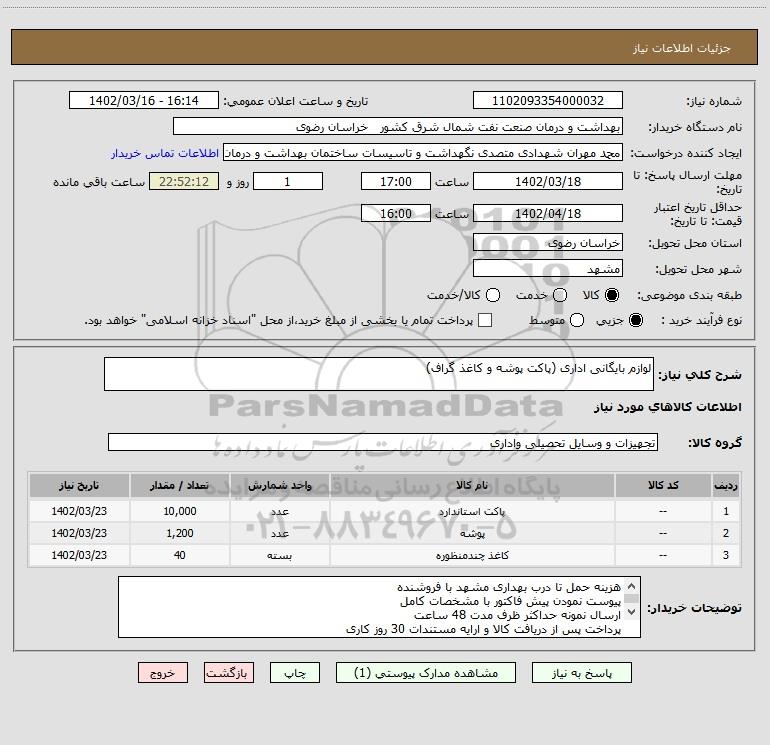Screen dimensions: 770x745
Task: Click the گروه کالا field
Action: pos(383,442)
